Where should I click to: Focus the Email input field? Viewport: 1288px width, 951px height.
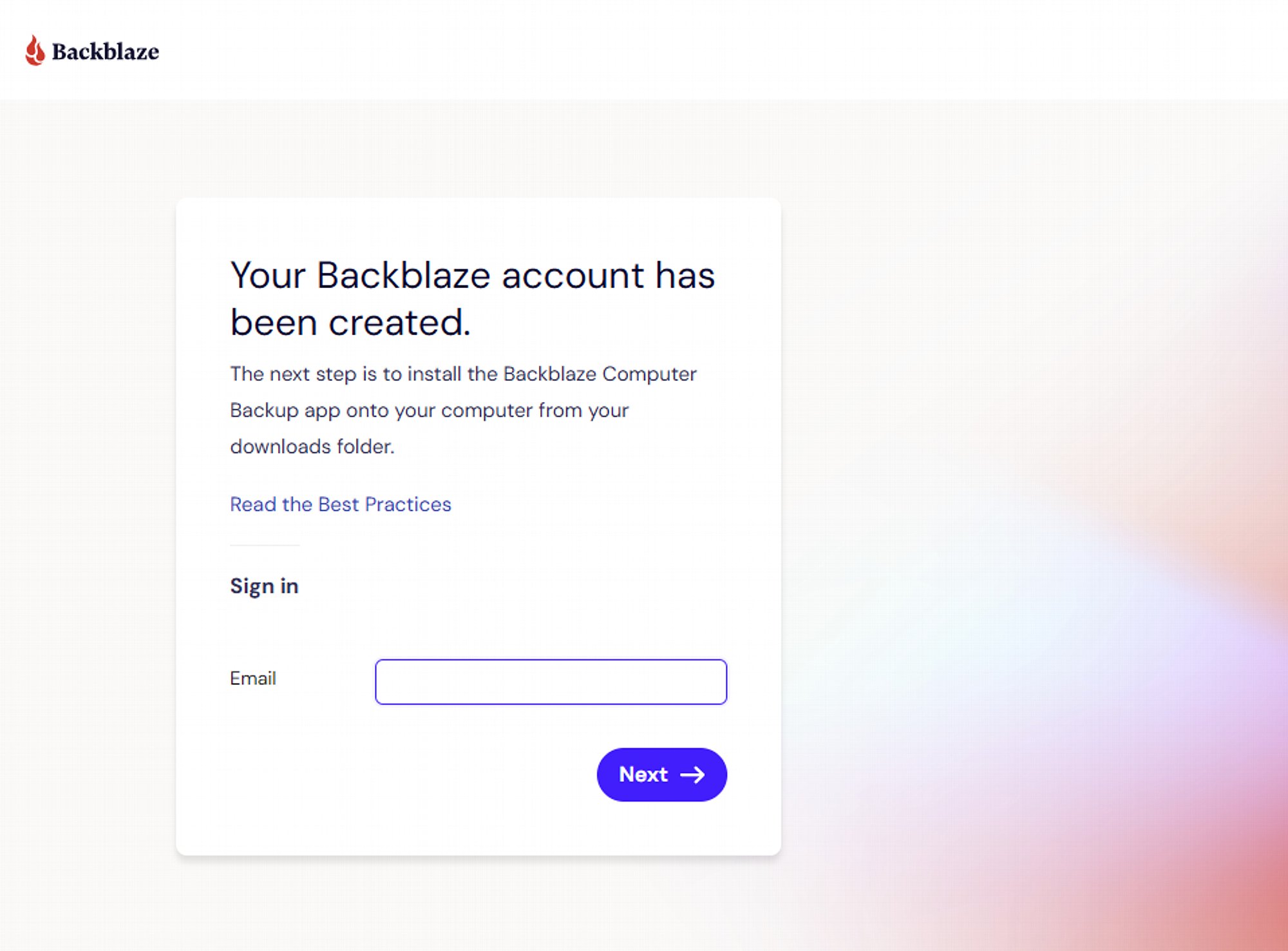click(551, 682)
